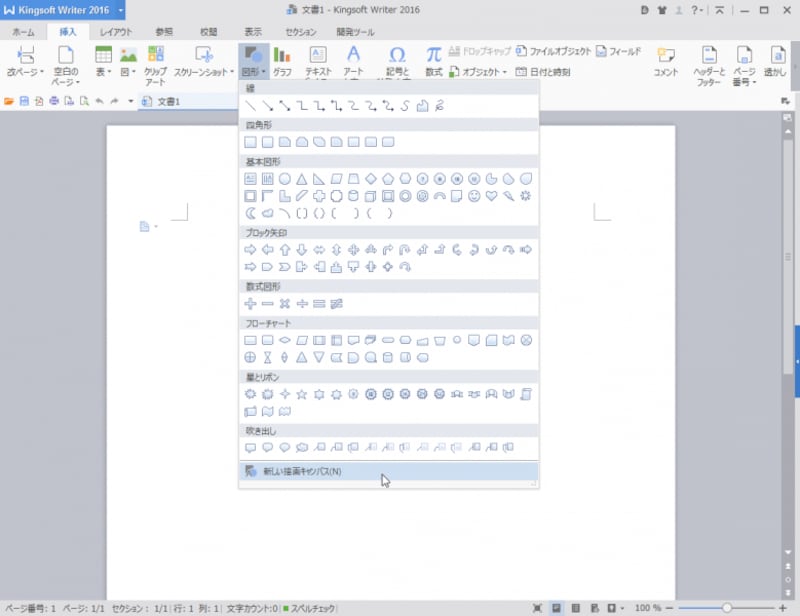Pick the heart shape in basic shapes
This screenshot has height=616, width=800.
pyautogui.click(x=491, y=196)
